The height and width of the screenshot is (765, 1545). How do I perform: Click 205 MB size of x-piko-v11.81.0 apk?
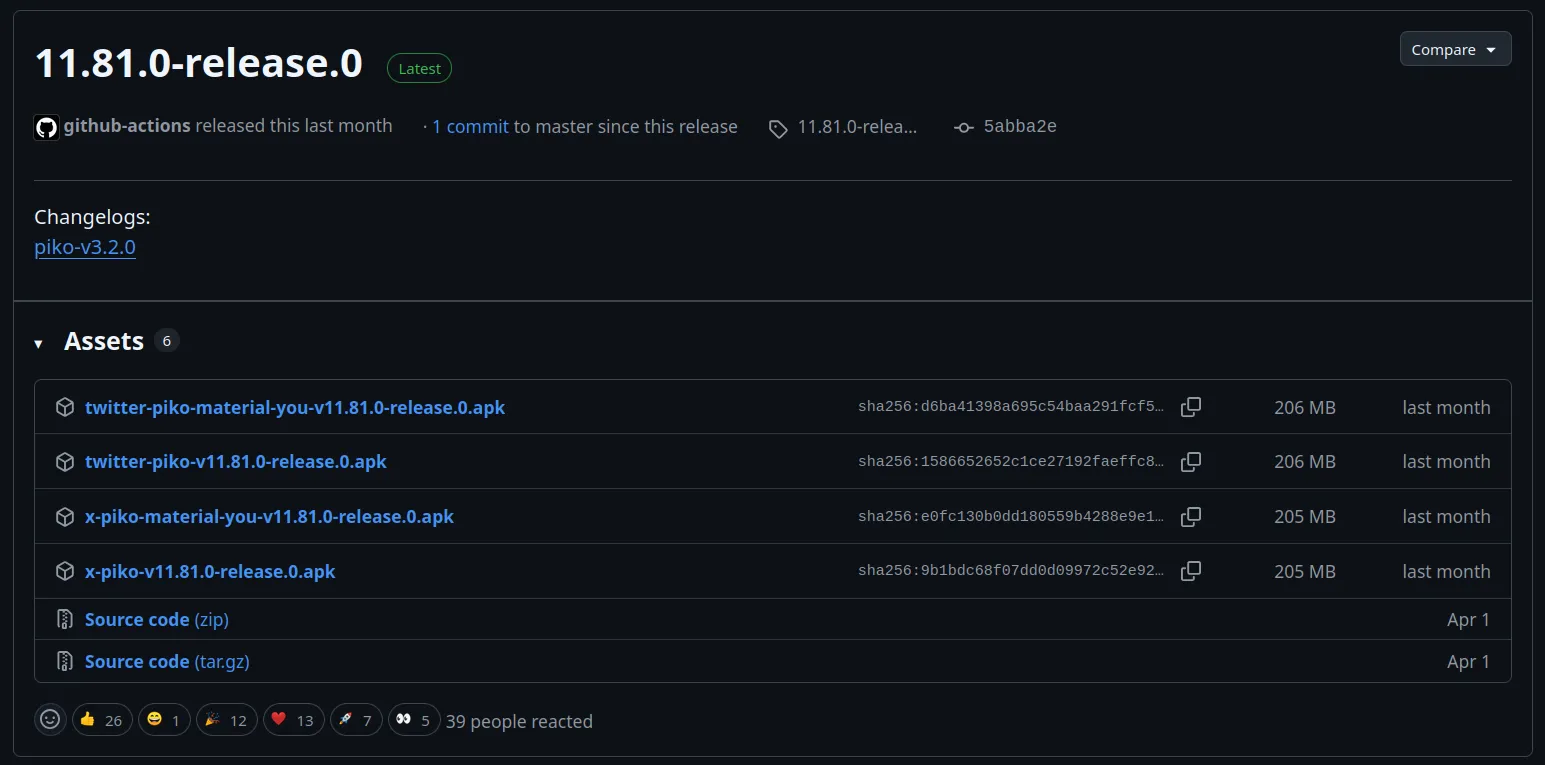(1305, 571)
